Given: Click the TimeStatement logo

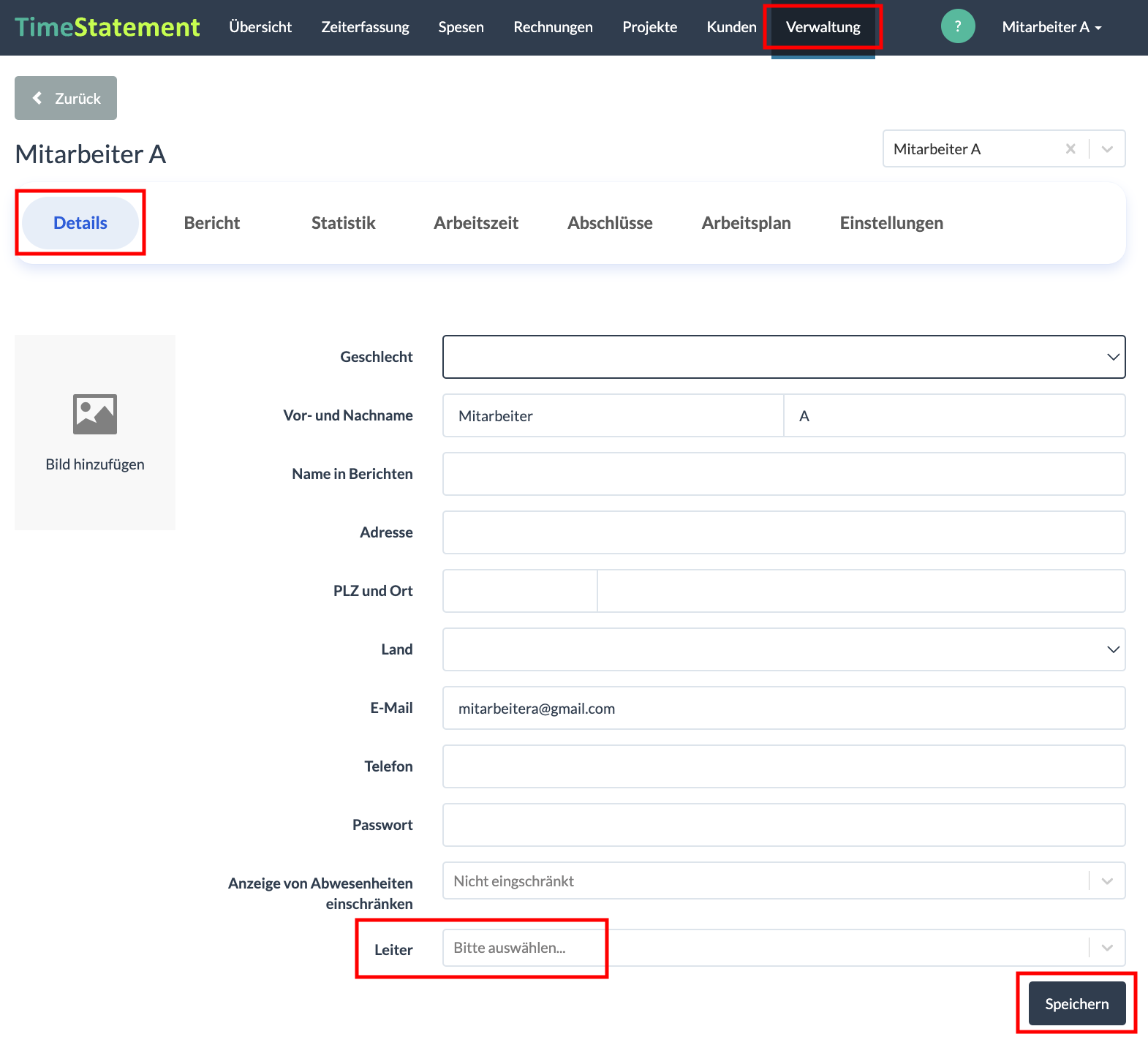Looking at the screenshot, I should pyautogui.click(x=107, y=27).
